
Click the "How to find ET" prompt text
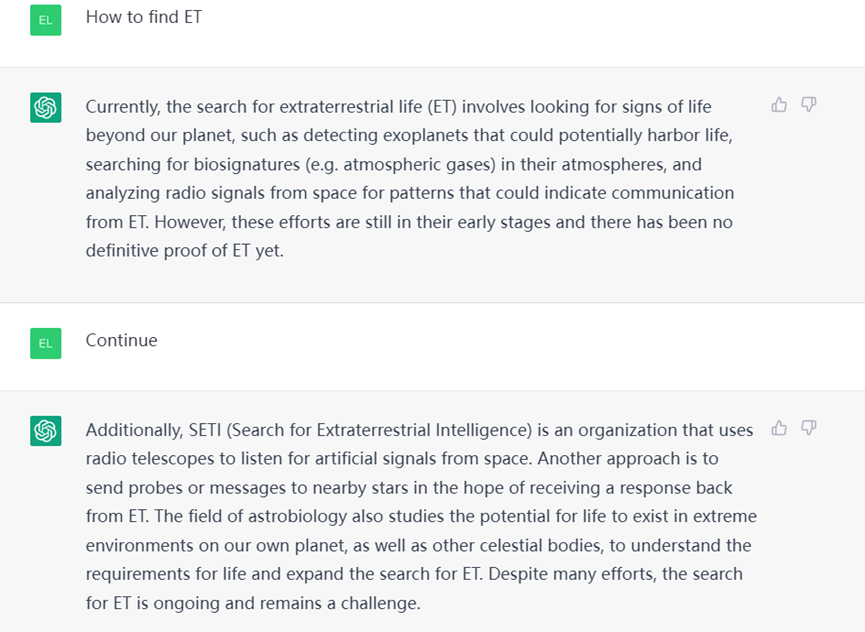click(x=143, y=17)
